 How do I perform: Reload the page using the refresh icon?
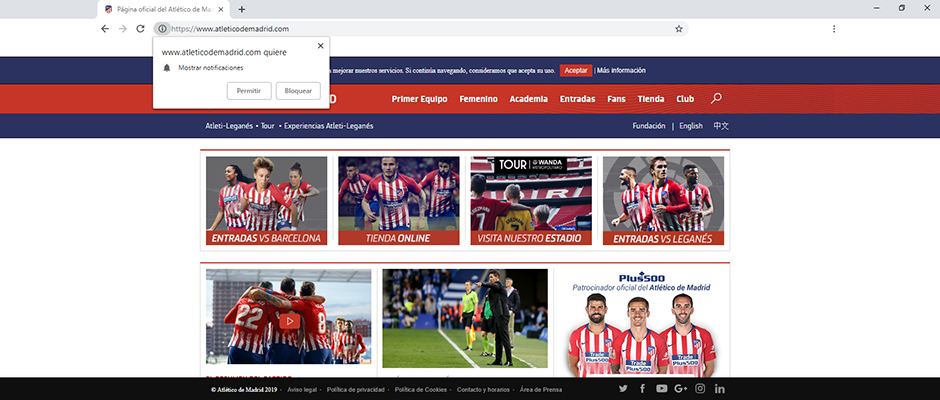pyautogui.click(x=140, y=29)
